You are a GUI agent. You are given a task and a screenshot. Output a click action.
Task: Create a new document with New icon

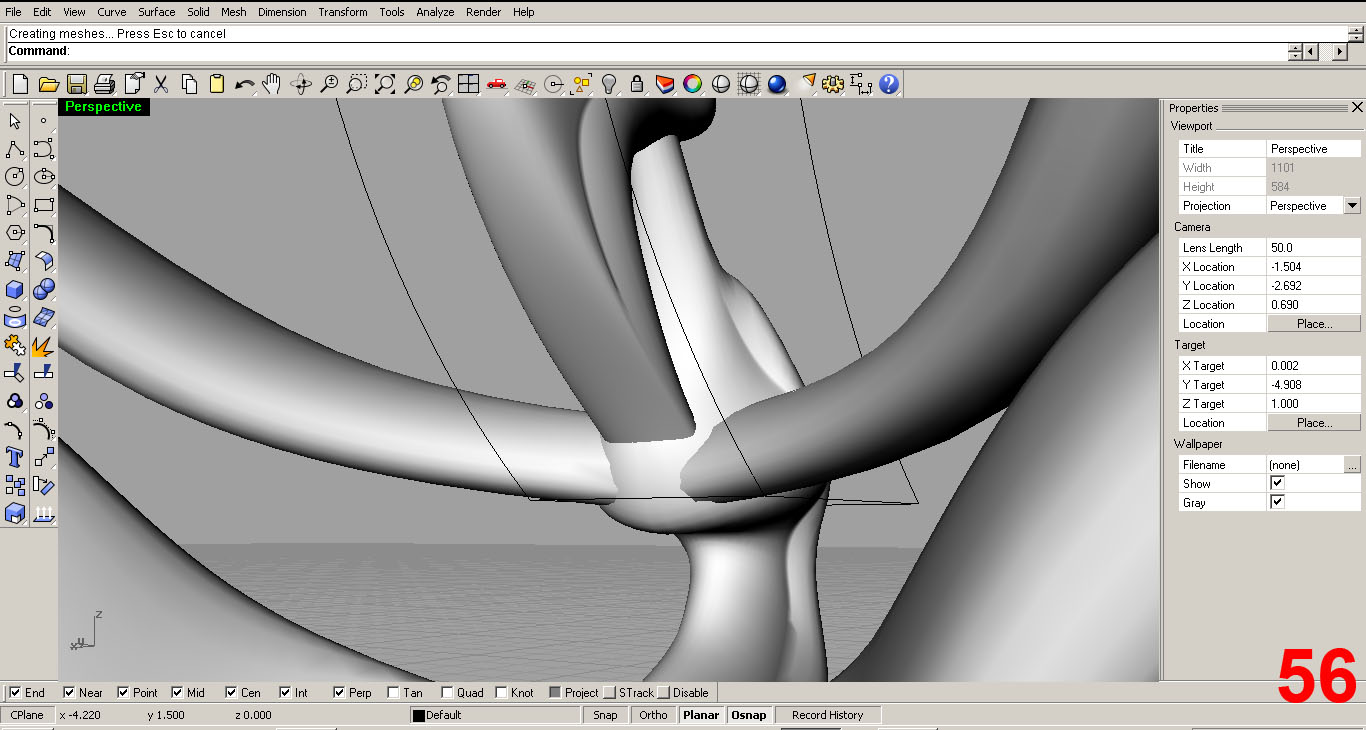pyautogui.click(x=21, y=84)
